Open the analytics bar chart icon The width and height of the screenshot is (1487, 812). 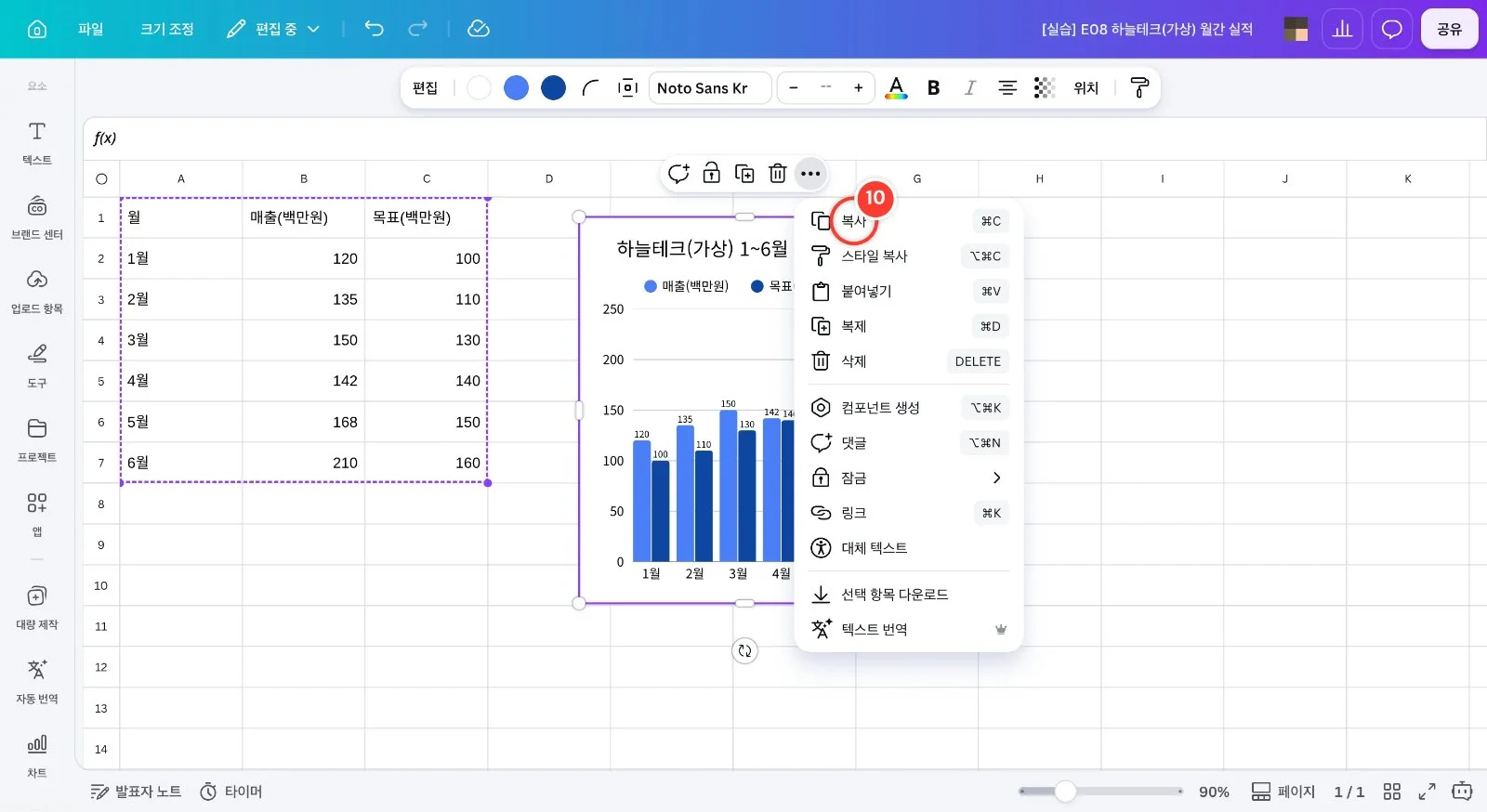[x=1342, y=29]
